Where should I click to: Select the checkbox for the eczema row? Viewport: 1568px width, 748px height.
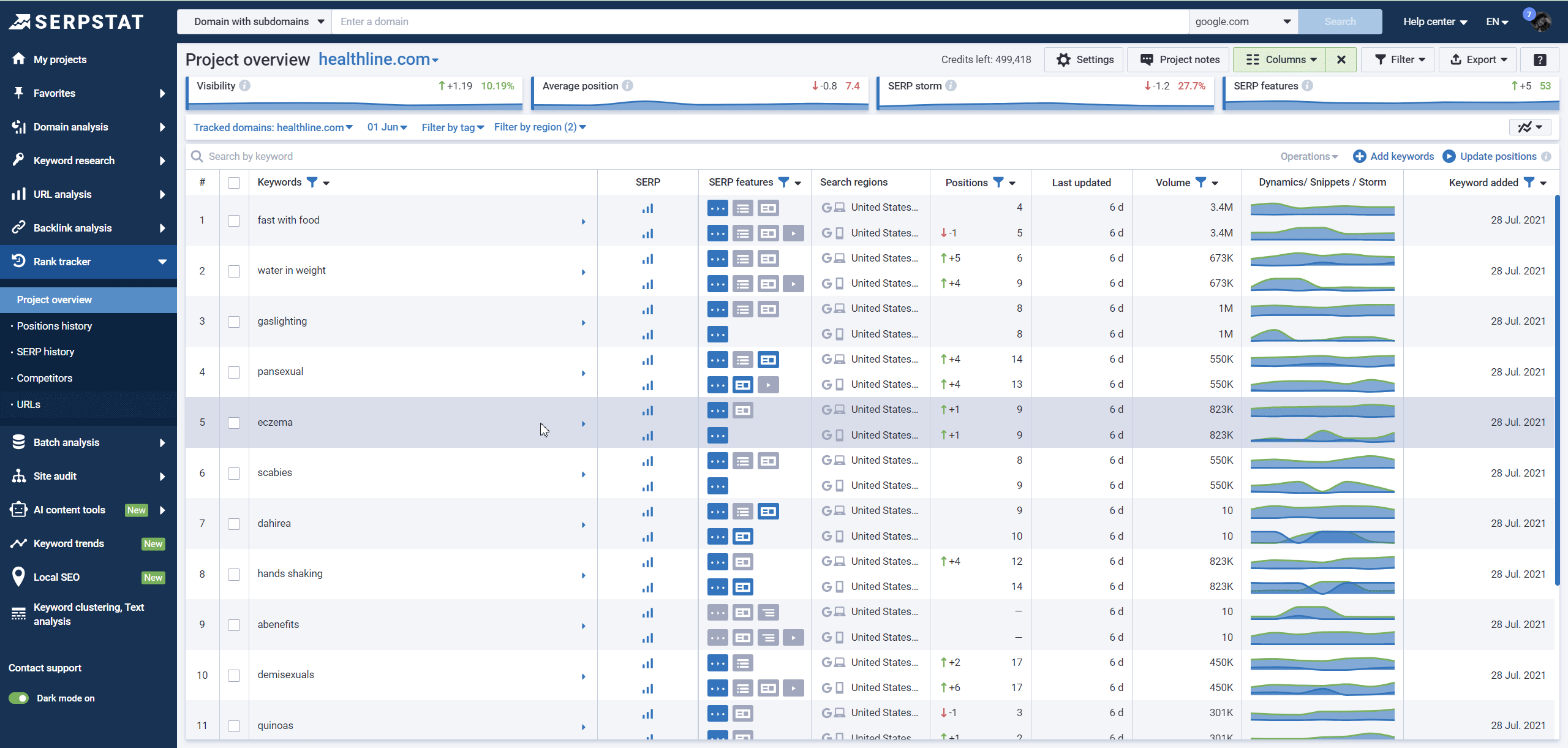233,422
